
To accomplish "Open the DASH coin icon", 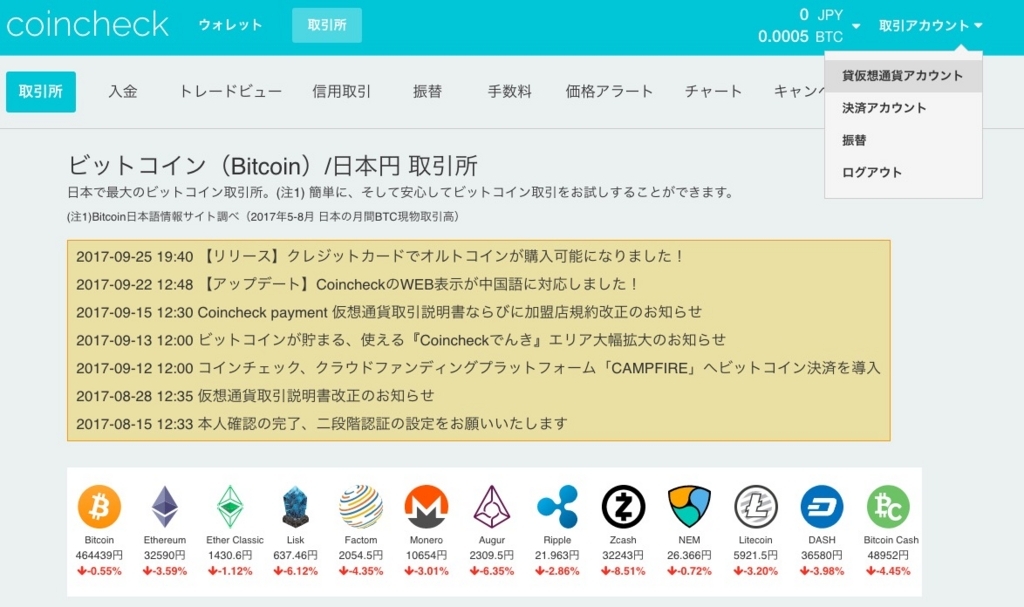I will pos(821,507).
